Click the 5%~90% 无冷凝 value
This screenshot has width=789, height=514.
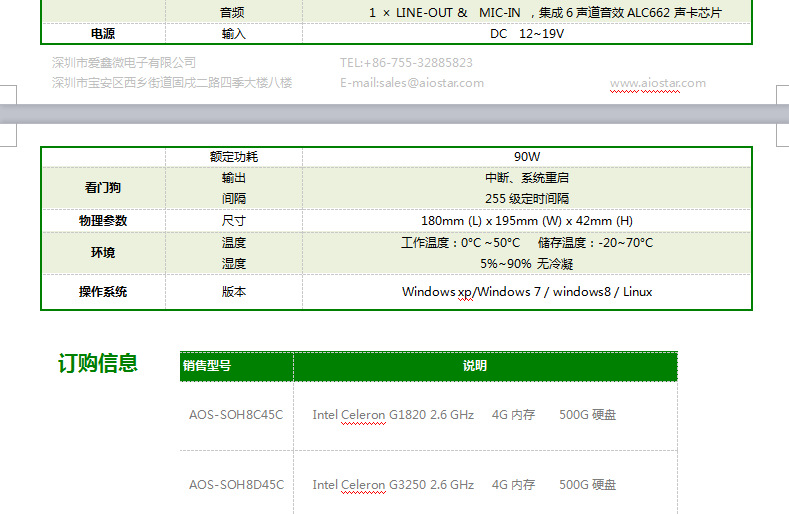(x=527, y=263)
